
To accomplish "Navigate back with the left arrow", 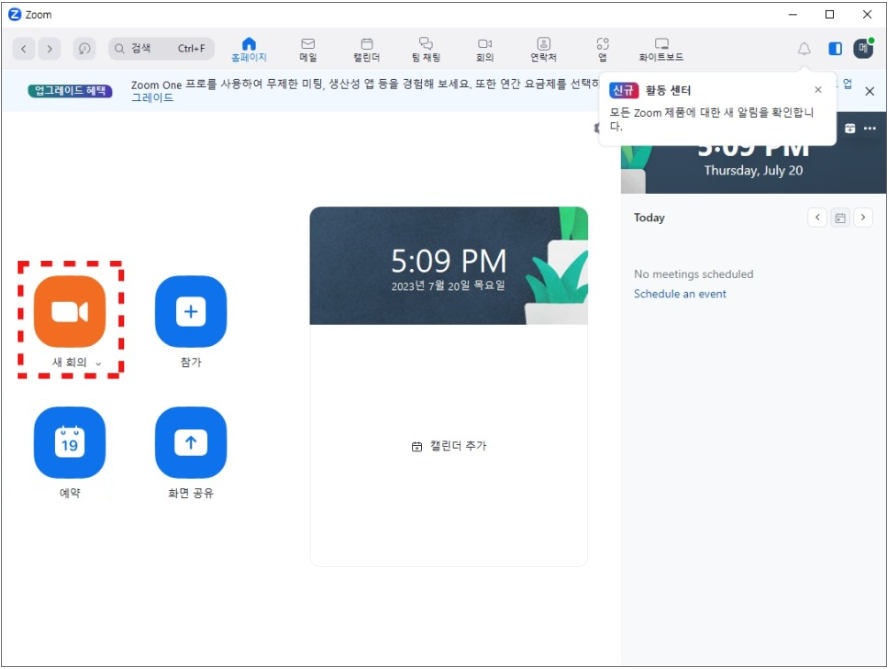I will (24, 49).
